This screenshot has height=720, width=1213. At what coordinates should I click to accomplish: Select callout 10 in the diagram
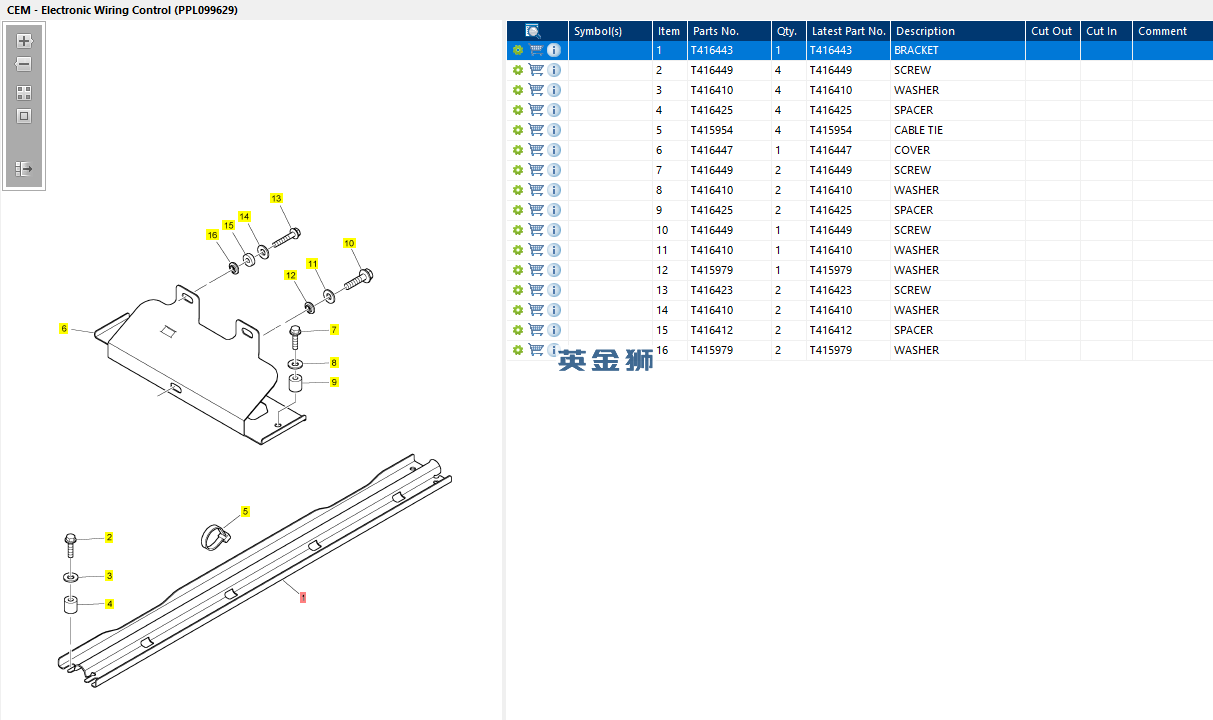(x=349, y=243)
